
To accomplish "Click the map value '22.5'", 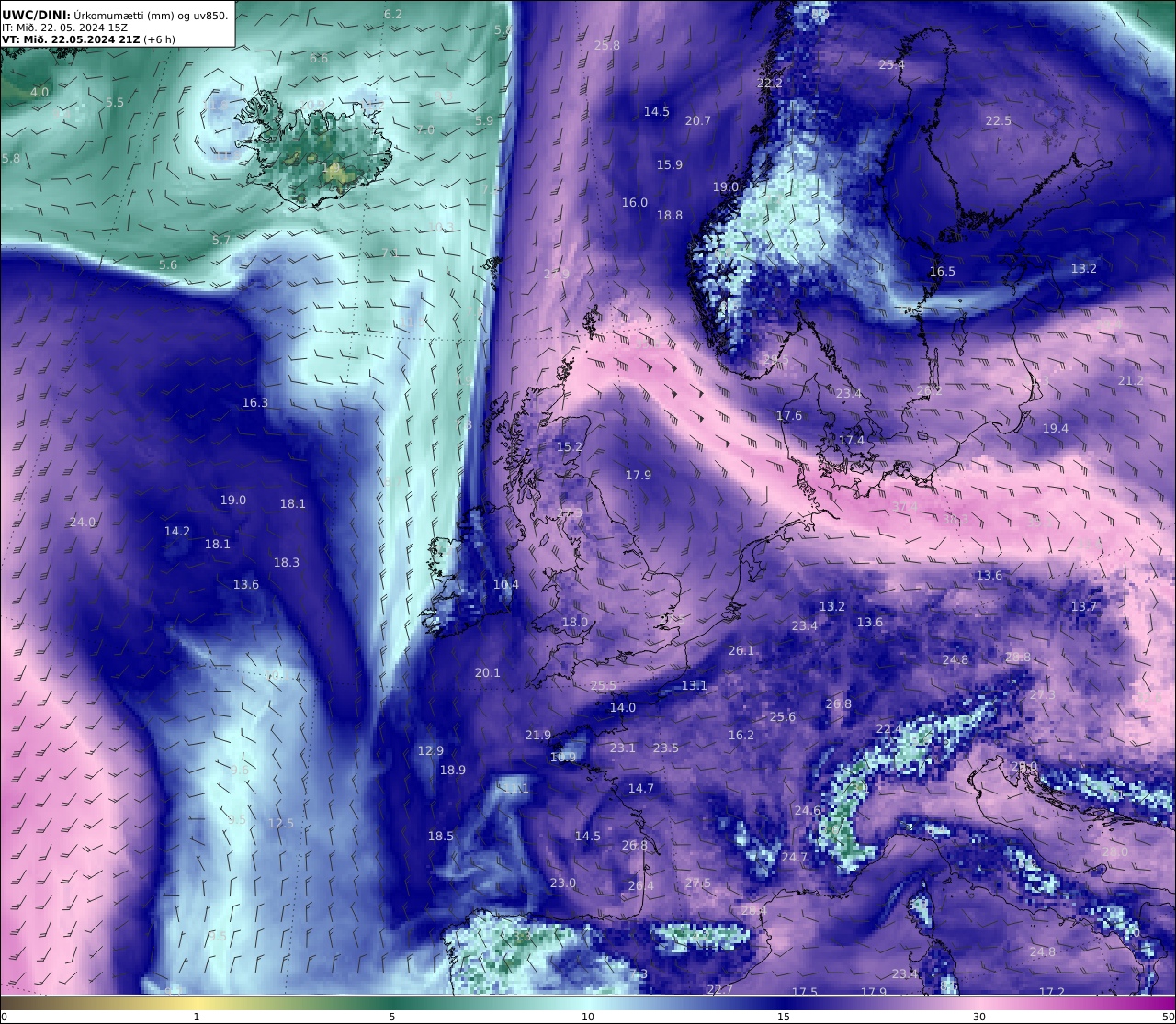I will coord(999,120).
